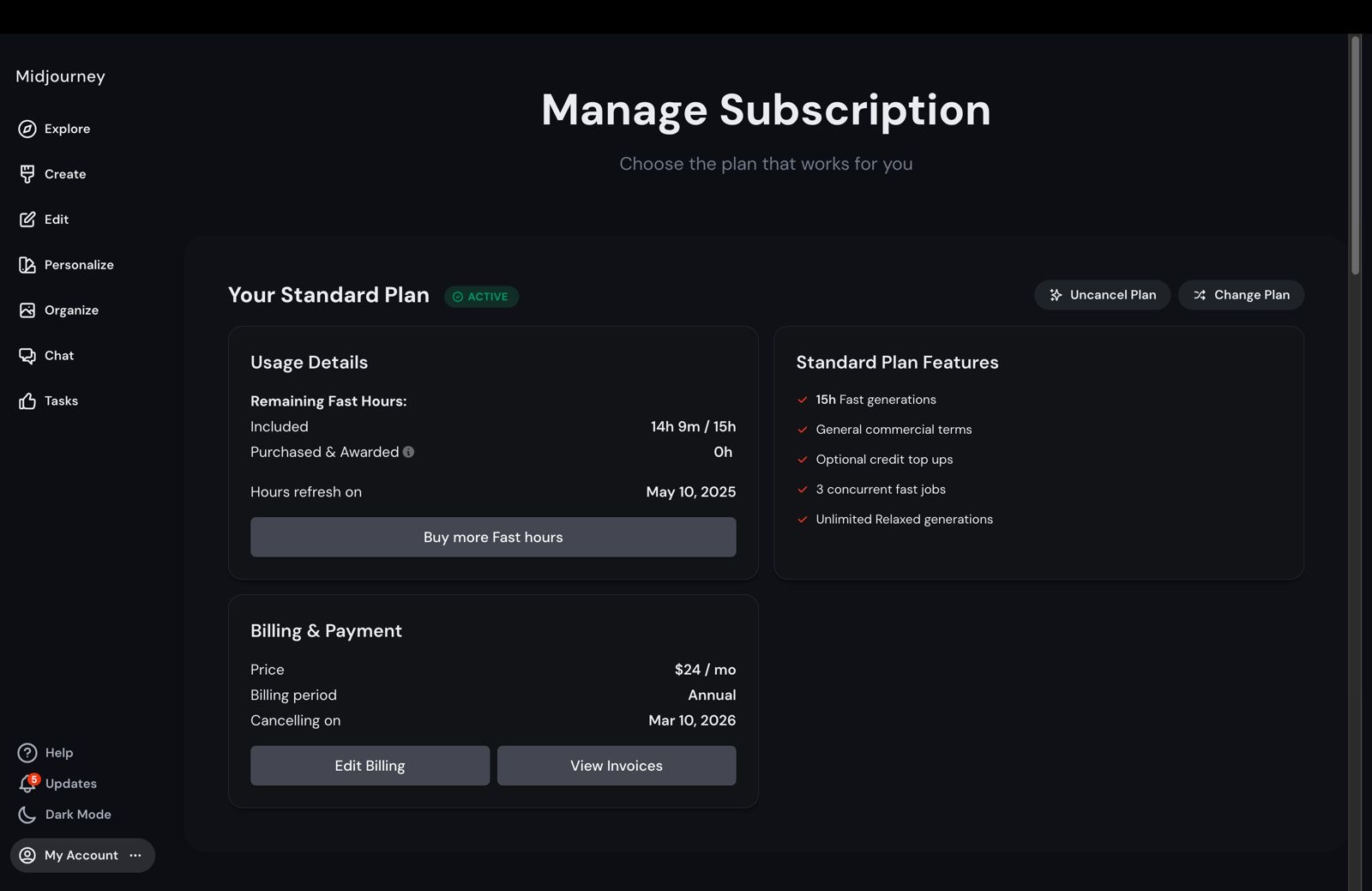1372x891 pixels.
Task: Click the '0h' purchased hours value
Action: [x=723, y=453]
